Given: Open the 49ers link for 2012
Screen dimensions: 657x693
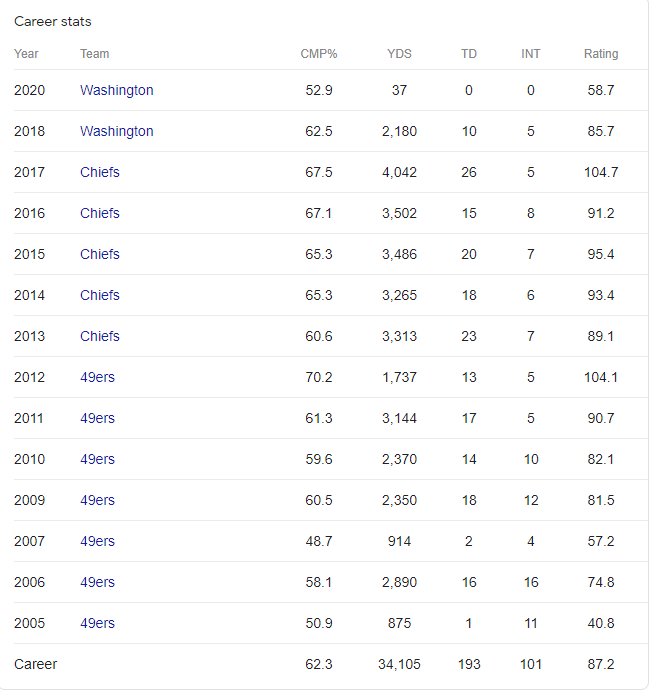Looking at the screenshot, I should [97, 377].
